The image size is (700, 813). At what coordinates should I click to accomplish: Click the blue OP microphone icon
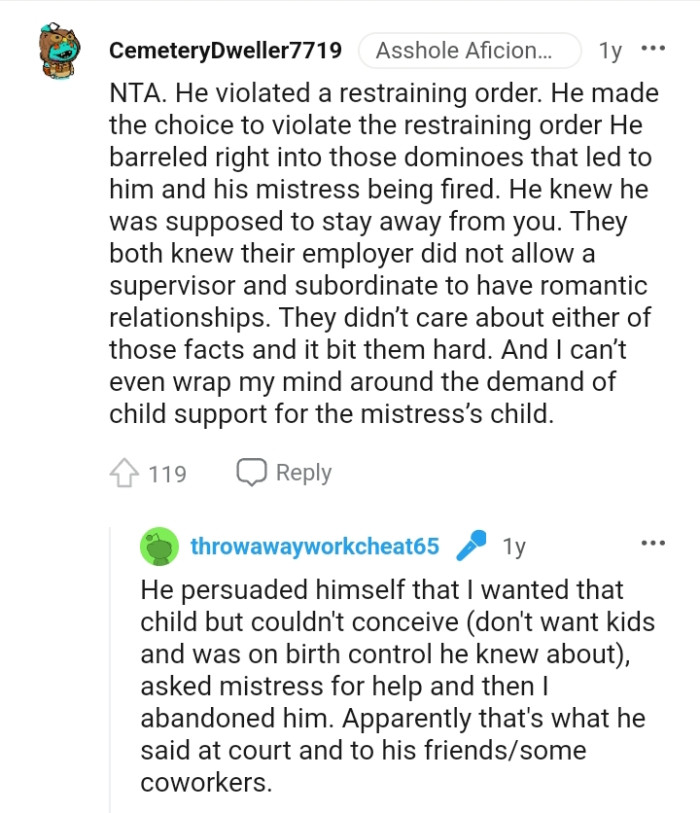click(x=470, y=546)
